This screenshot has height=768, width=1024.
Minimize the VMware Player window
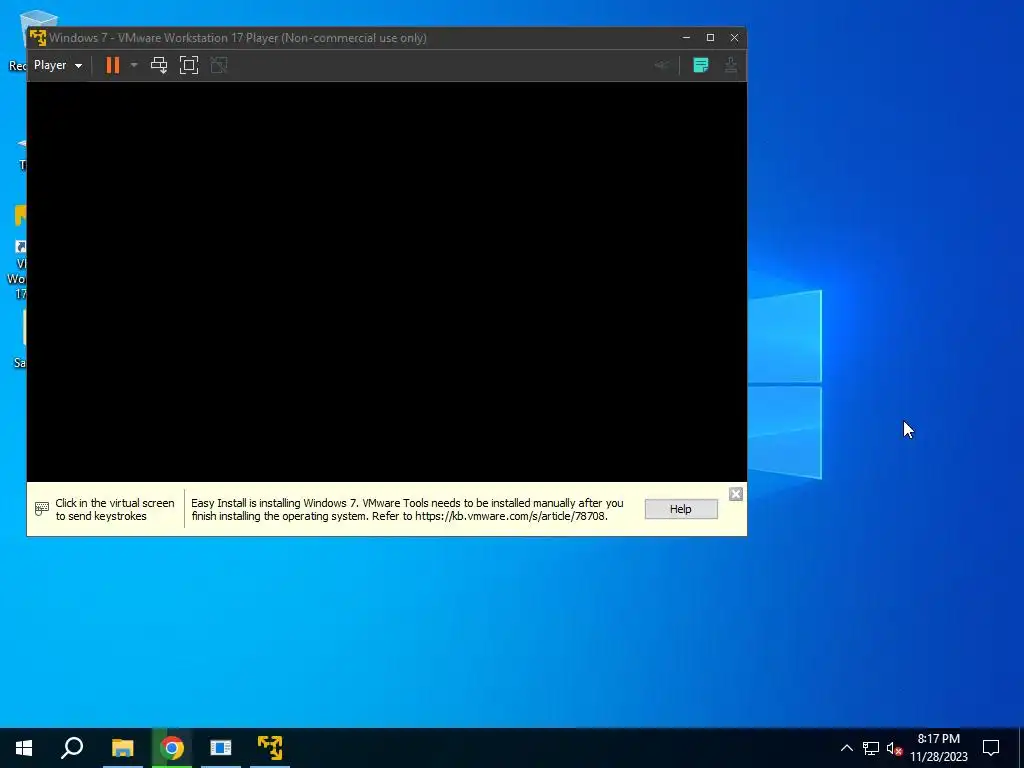click(686, 38)
